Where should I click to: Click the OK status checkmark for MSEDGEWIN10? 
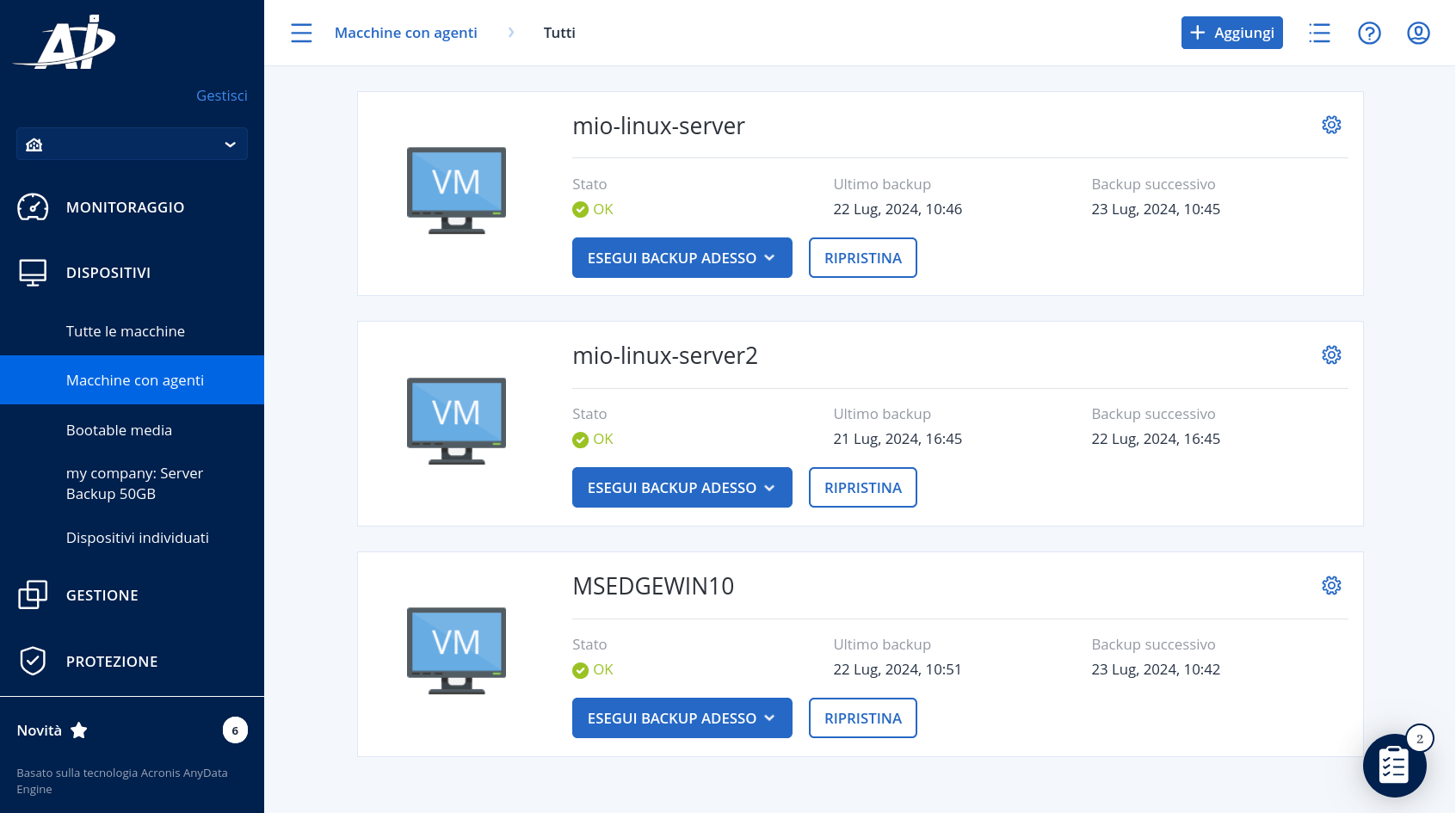click(x=581, y=670)
